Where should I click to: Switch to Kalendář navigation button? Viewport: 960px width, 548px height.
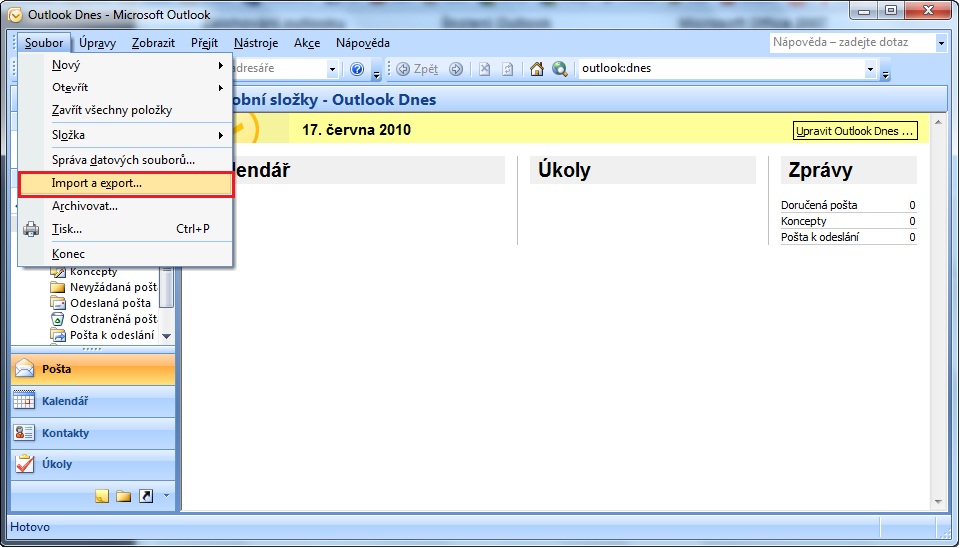93,401
